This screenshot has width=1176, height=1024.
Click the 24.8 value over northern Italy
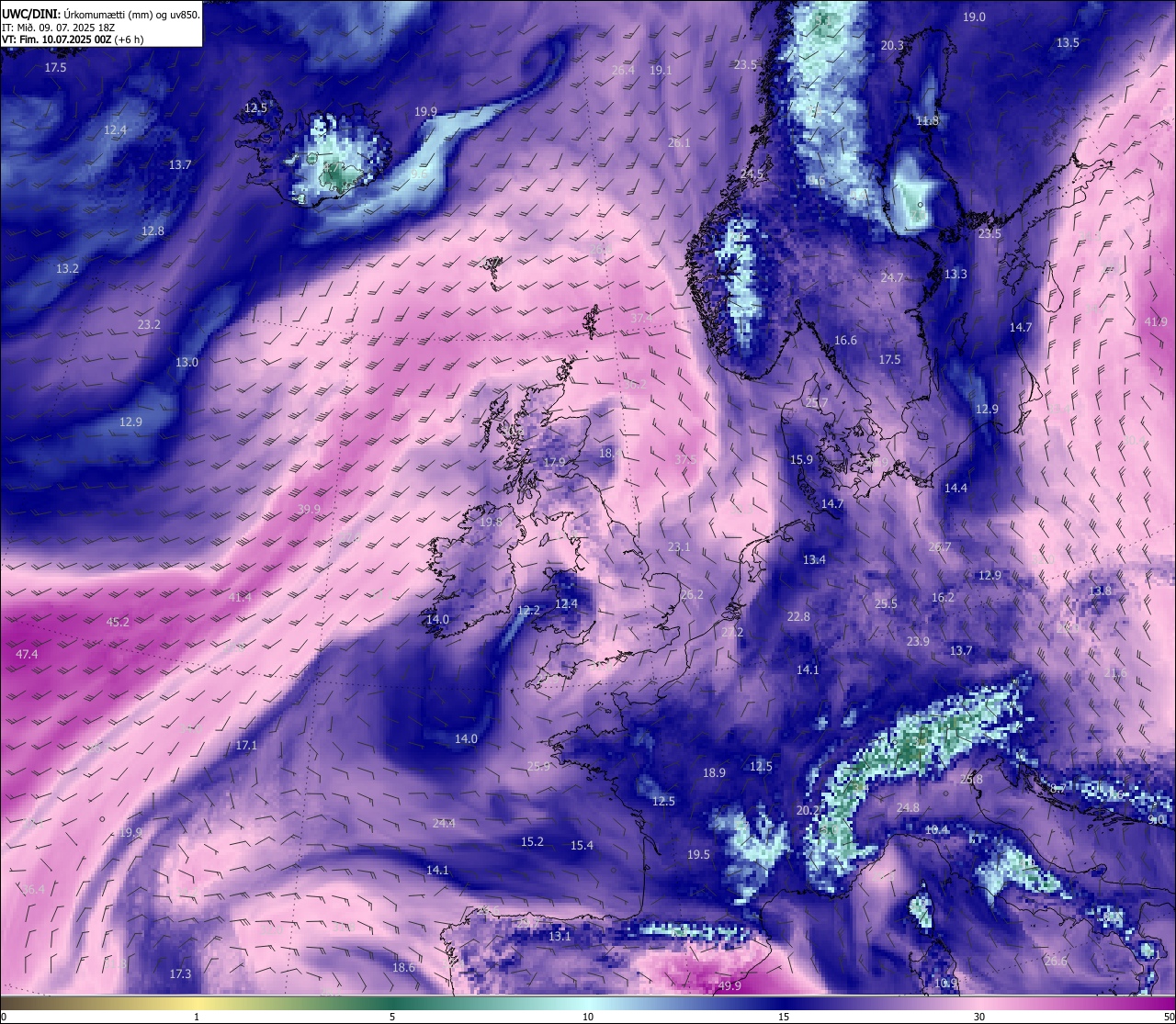click(x=908, y=807)
